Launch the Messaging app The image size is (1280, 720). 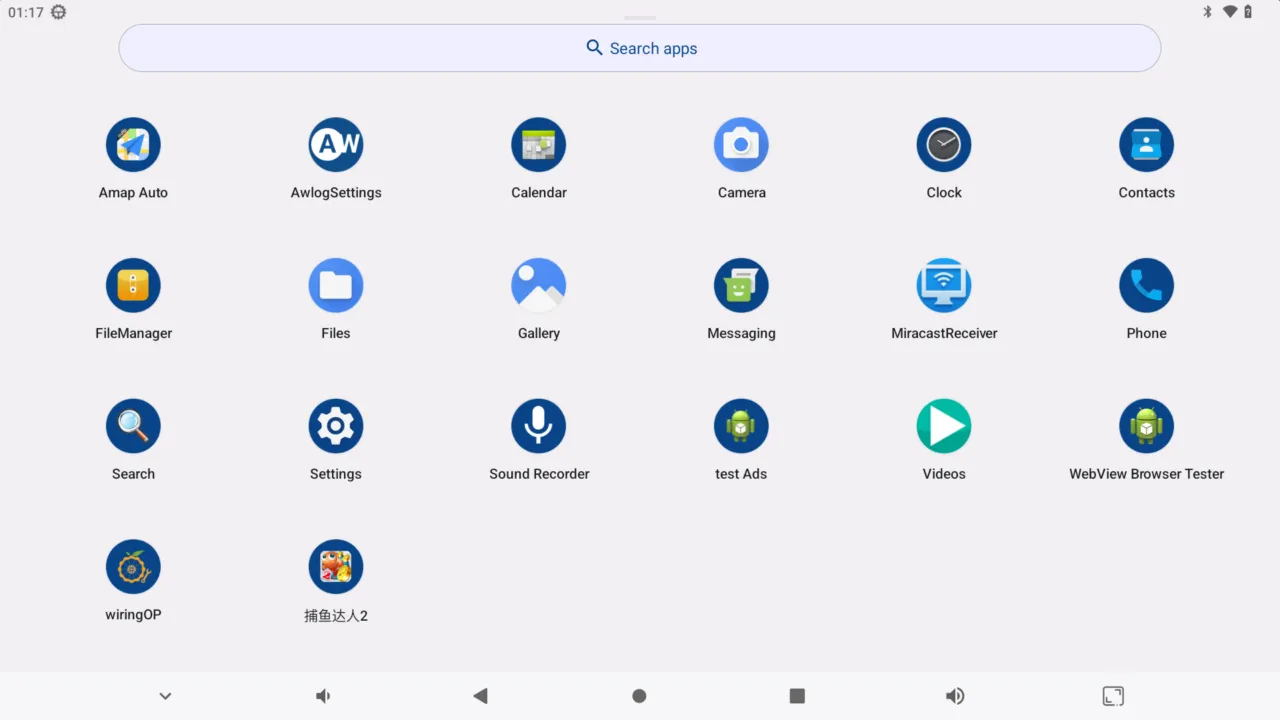click(x=741, y=285)
